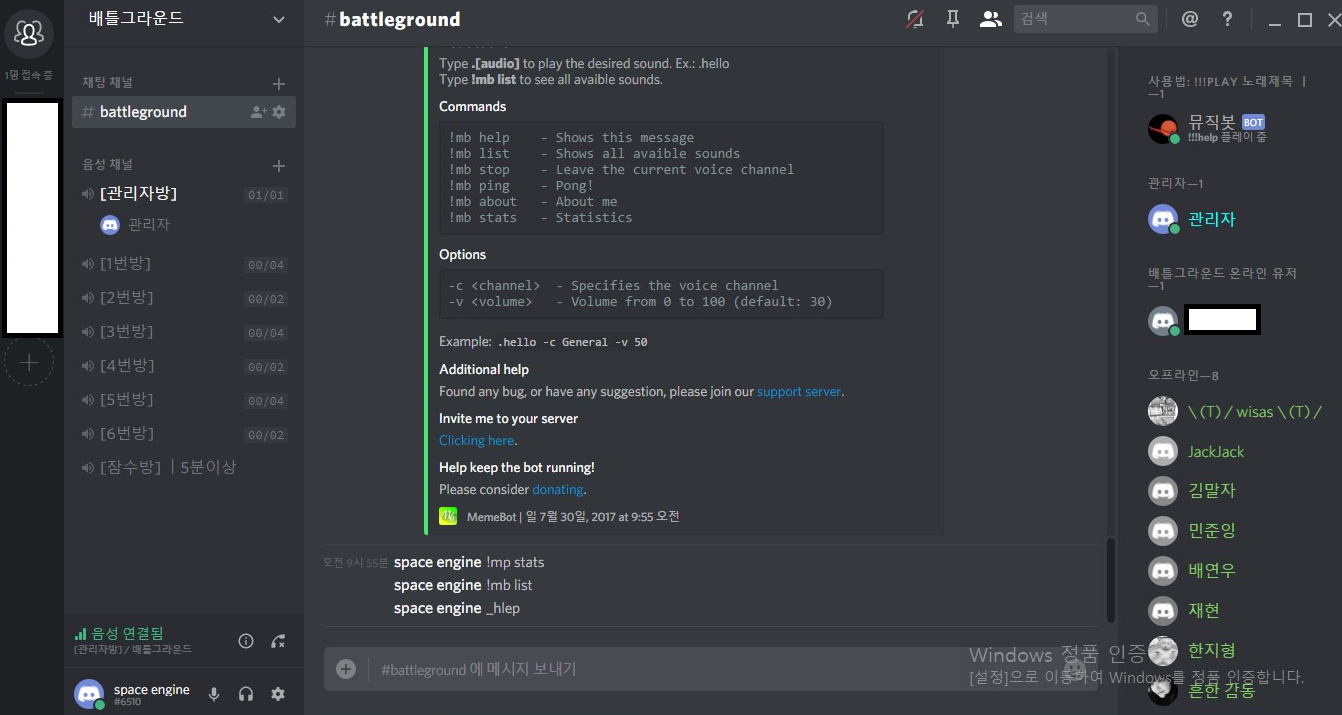The image size is (1342, 715).
Task: Join the [5번방] voice channel
Action: tap(184, 400)
